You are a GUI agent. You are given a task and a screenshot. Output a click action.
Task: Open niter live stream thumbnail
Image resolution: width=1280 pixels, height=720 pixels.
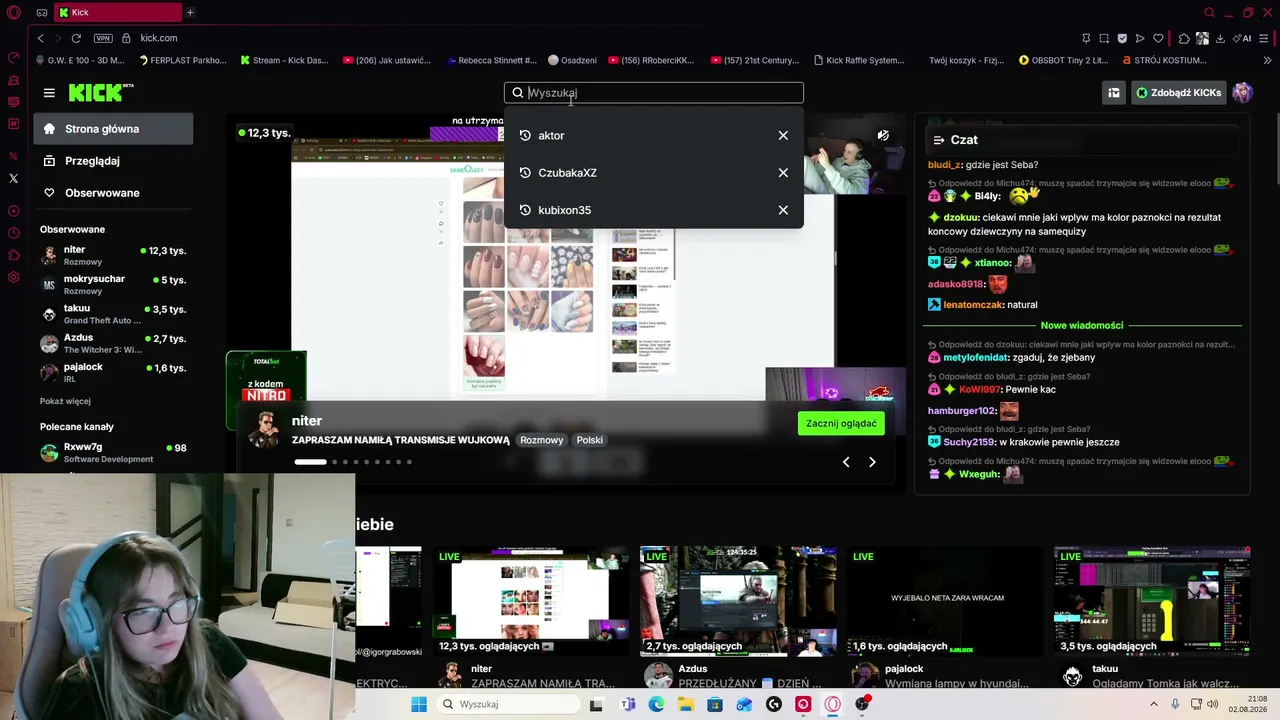click(531, 601)
